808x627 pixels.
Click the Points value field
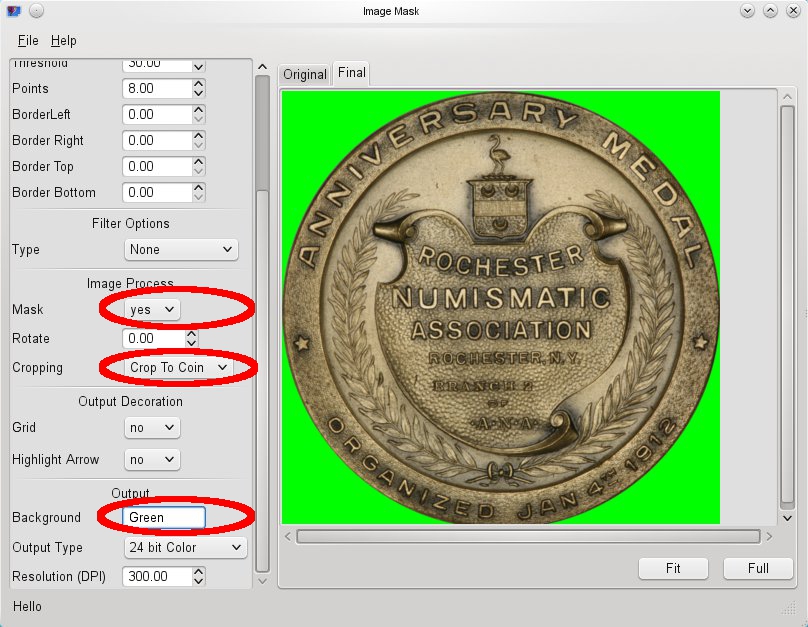(x=157, y=89)
